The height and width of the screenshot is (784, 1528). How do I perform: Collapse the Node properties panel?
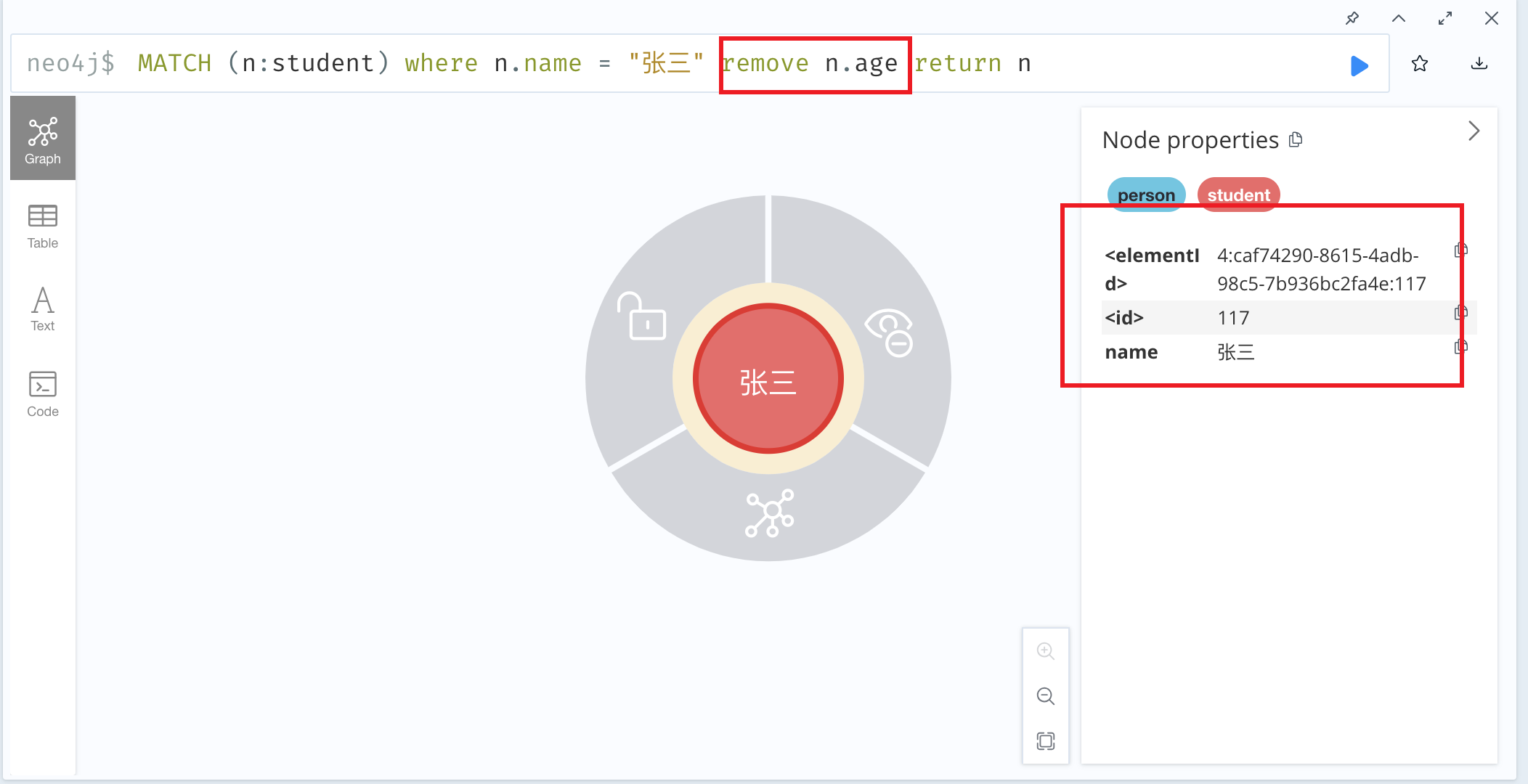pyautogui.click(x=1474, y=131)
